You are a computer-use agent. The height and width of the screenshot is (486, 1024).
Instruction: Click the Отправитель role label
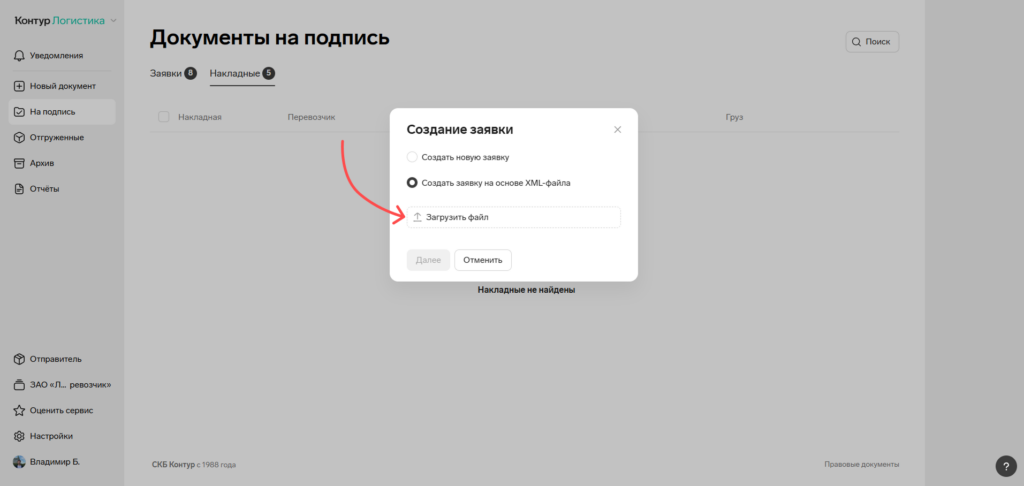pos(56,359)
